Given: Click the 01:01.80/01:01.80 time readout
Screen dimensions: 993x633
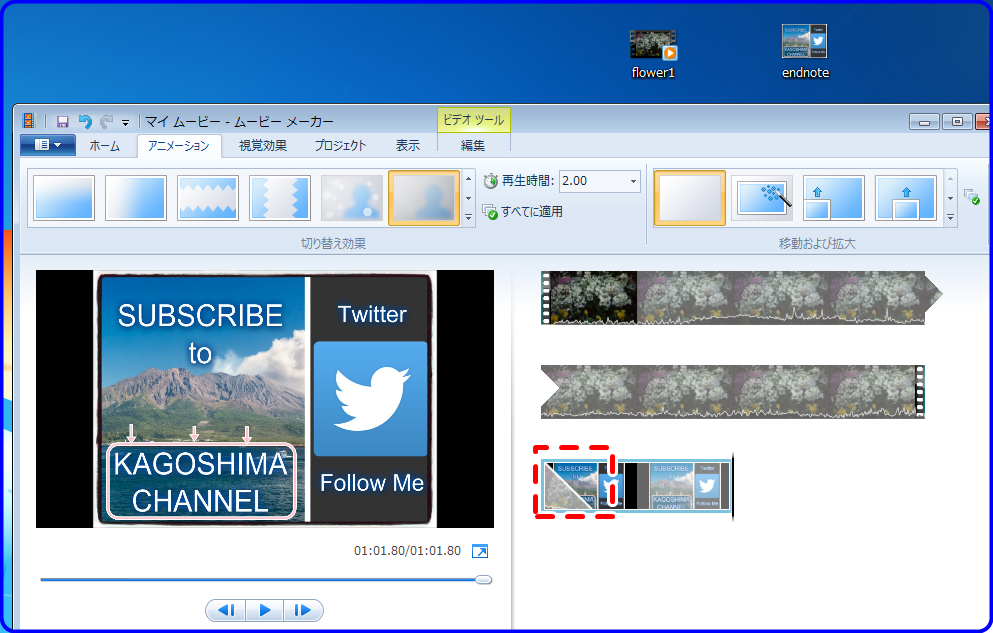Looking at the screenshot, I should 407,551.
